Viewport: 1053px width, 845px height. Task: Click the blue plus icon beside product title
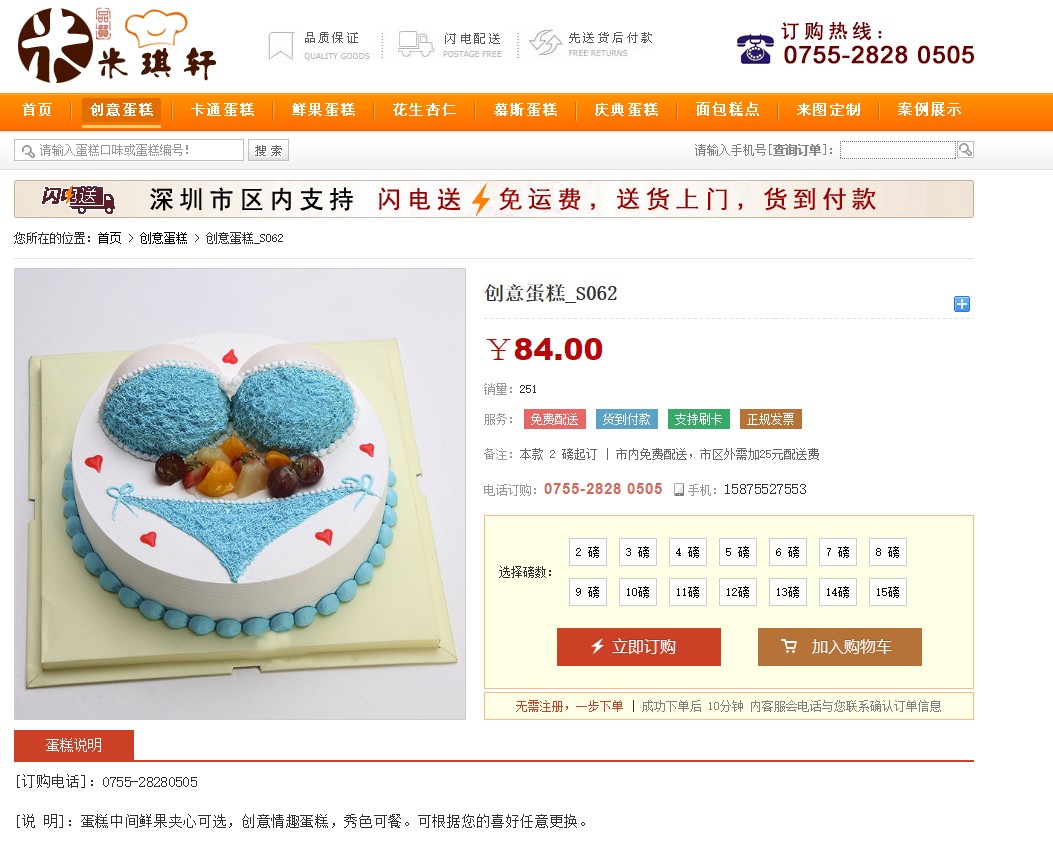962,304
